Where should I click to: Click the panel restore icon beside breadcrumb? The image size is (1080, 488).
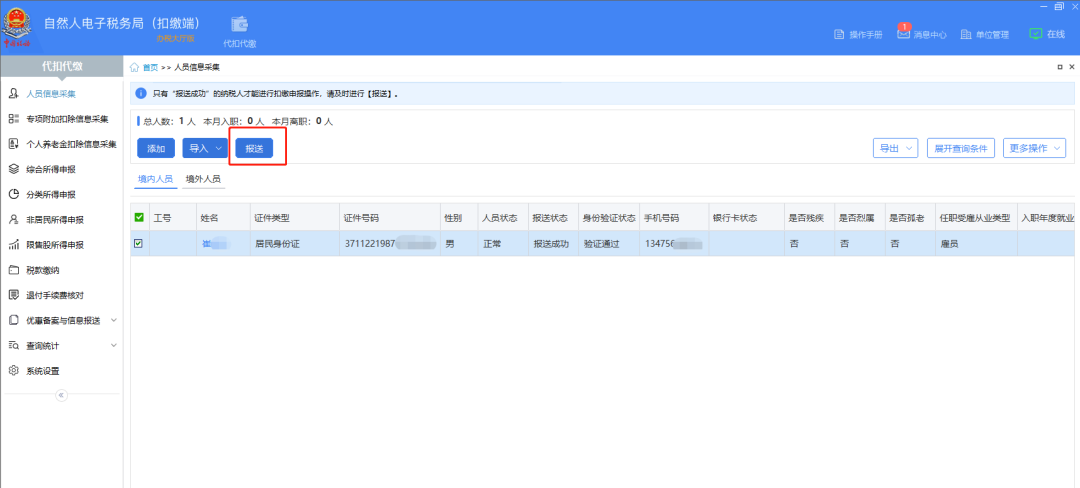(x=1059, y=67)
